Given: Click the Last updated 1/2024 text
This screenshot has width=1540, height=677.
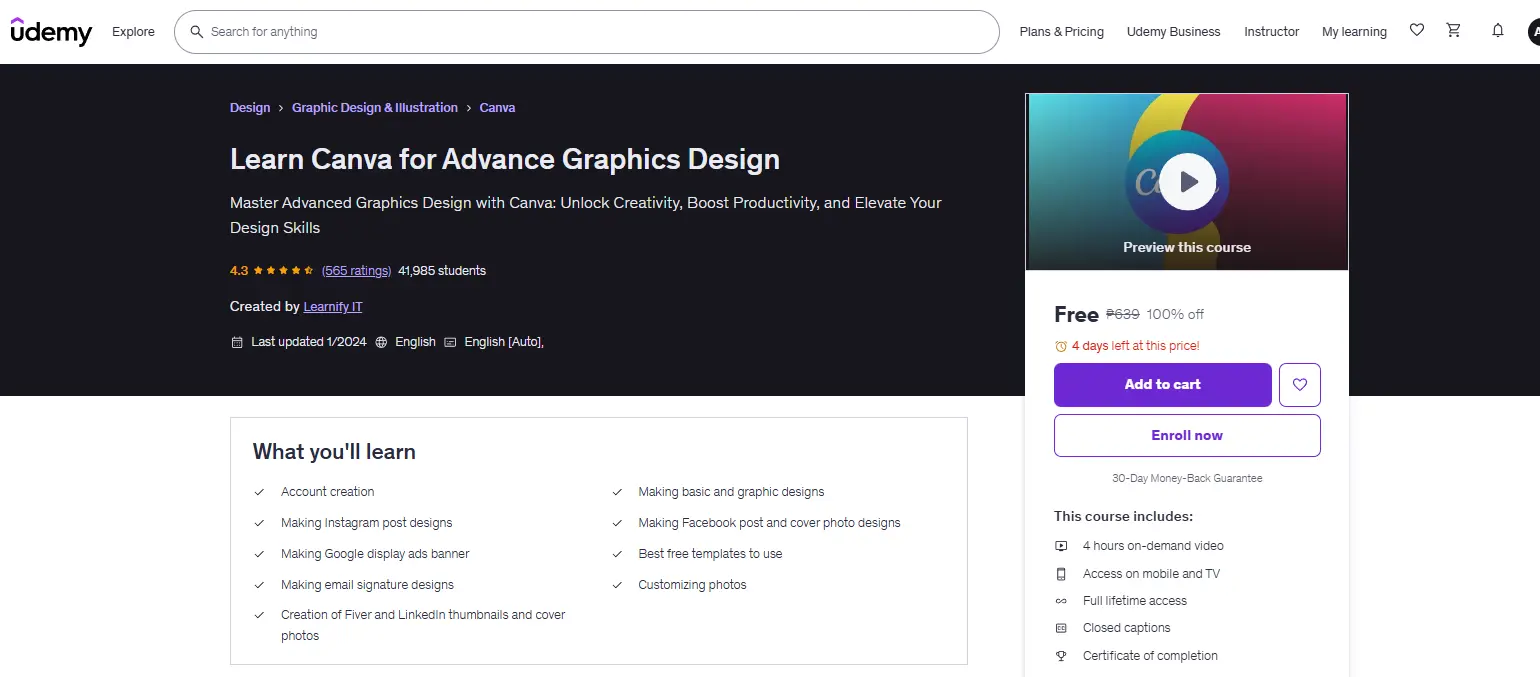Looking at the screenshot, I should click(309, 342).
